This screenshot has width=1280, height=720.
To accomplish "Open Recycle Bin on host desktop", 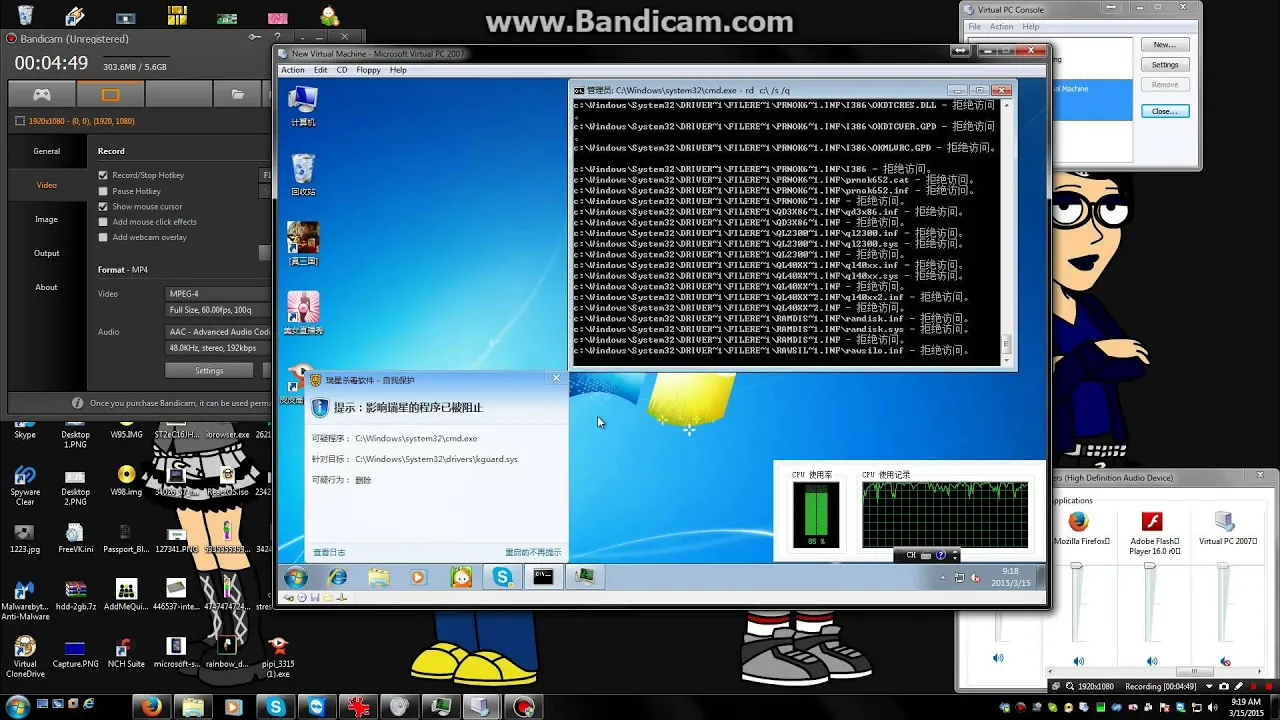I will (x=25, y=15).
